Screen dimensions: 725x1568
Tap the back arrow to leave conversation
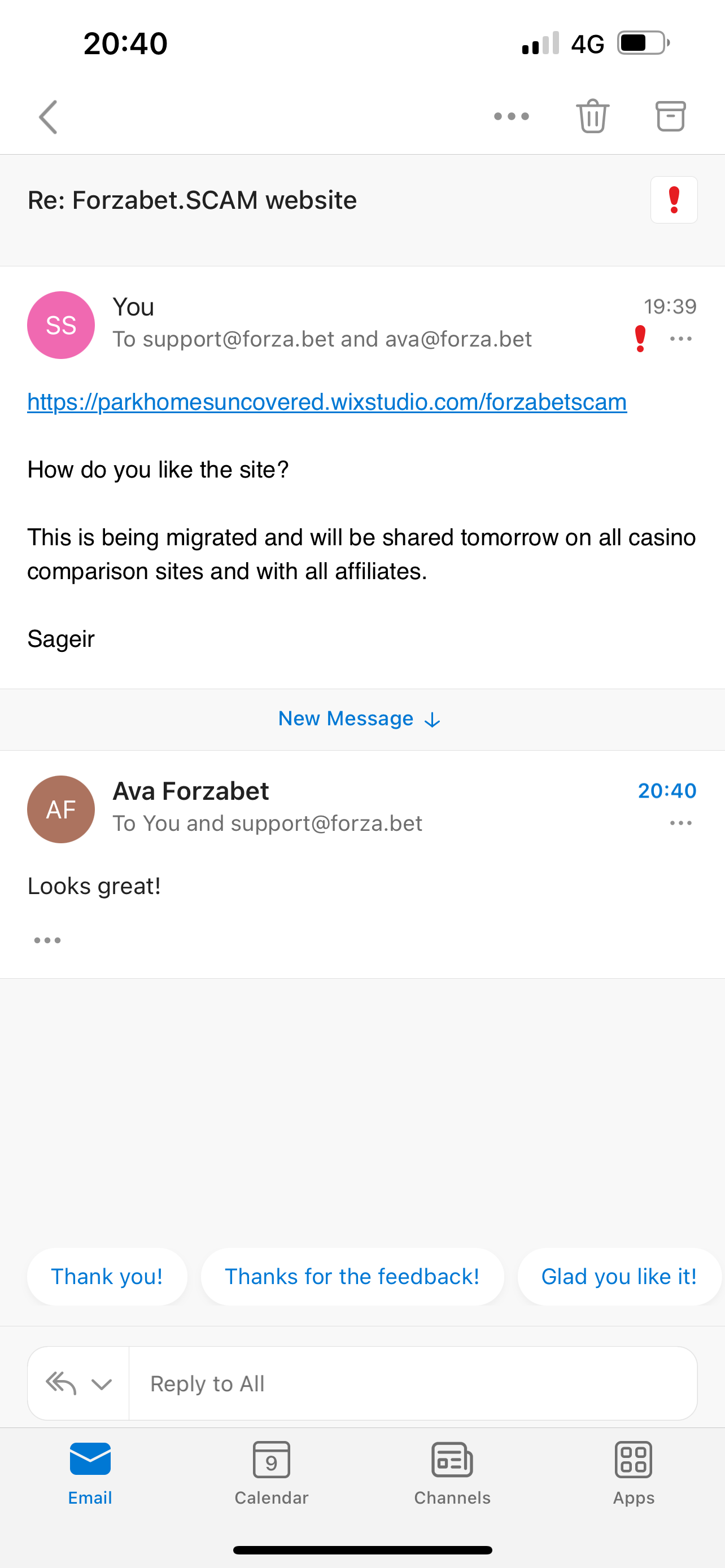[48, 117]
